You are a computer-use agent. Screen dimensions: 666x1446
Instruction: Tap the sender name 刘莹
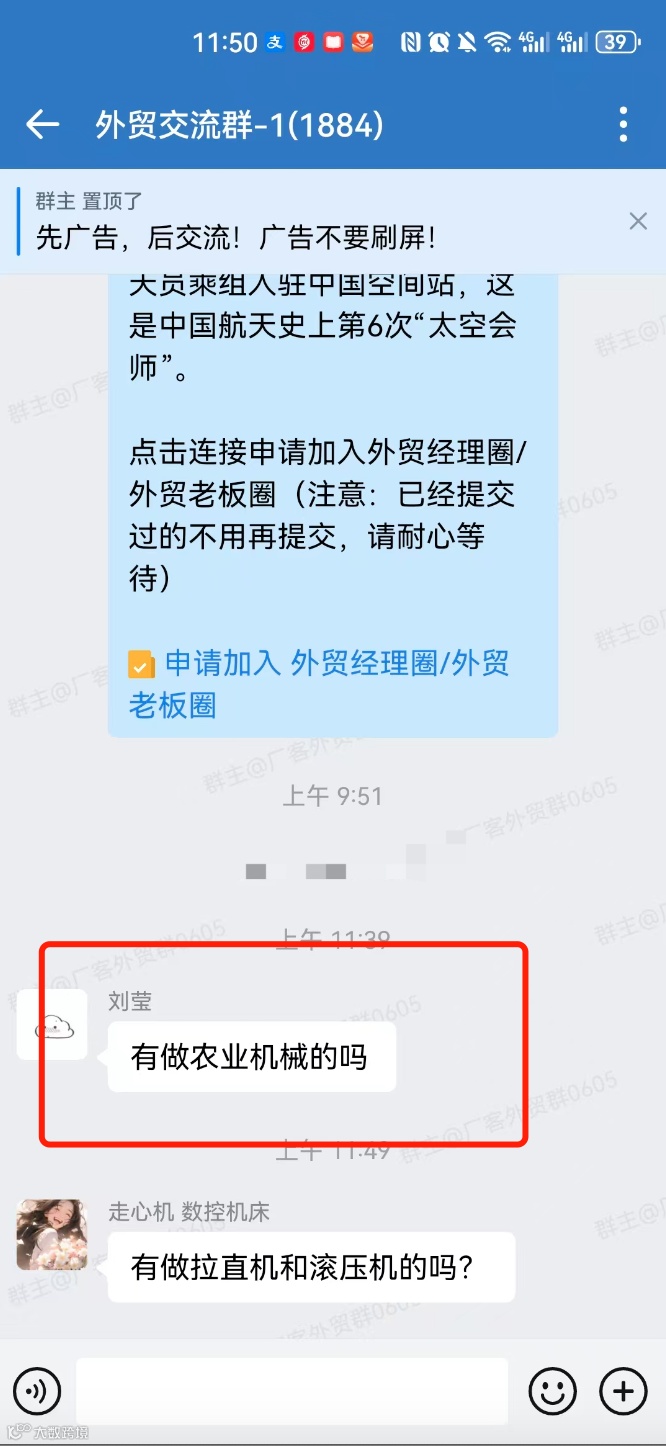coord(130,1001)
